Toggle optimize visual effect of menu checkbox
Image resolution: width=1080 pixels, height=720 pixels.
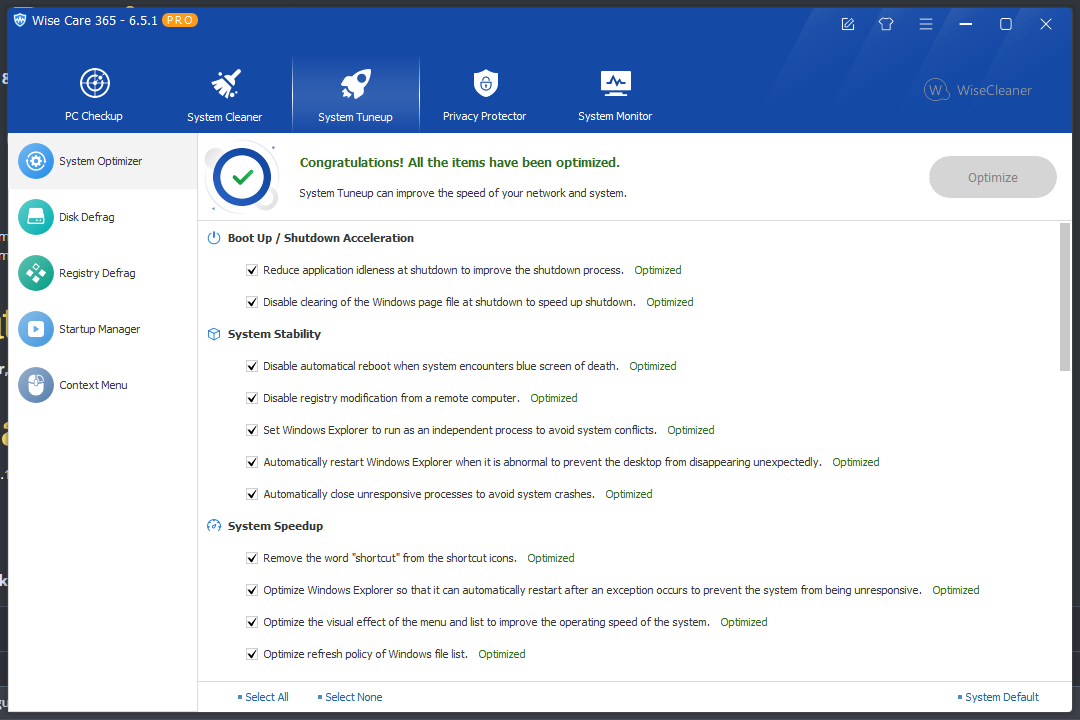(x=252, y=622)
